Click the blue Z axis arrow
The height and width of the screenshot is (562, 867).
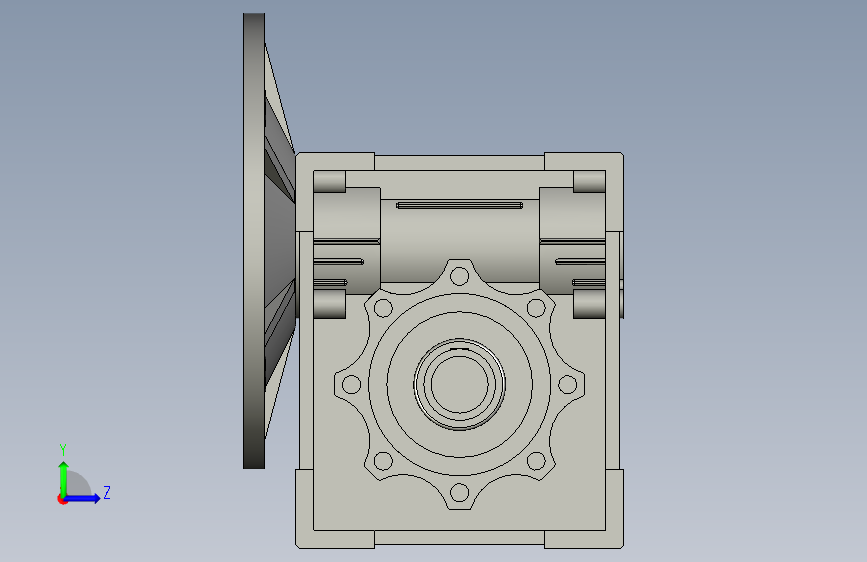point(83,498)
